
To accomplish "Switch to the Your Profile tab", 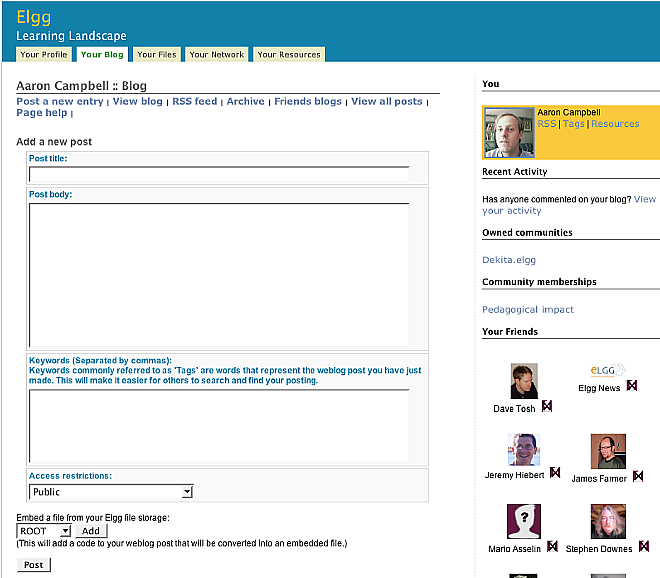I will pos(44,55).
